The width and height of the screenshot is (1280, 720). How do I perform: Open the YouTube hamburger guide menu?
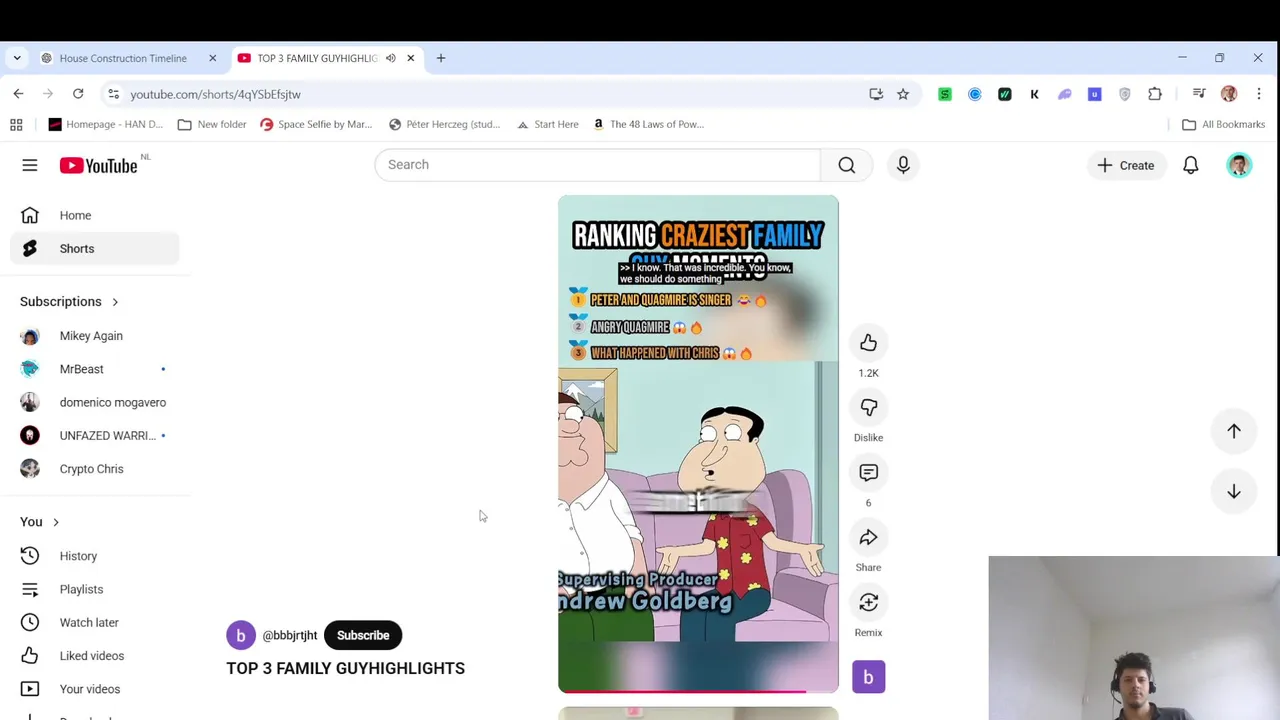coord(30,165)
